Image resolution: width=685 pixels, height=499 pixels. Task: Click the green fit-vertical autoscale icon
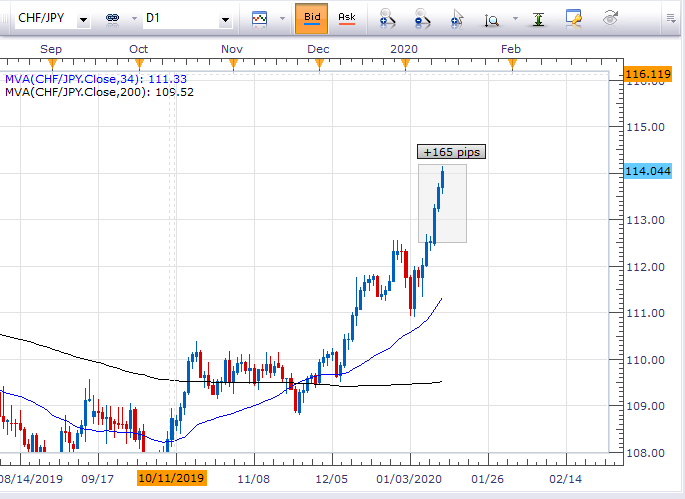(538, 18)
